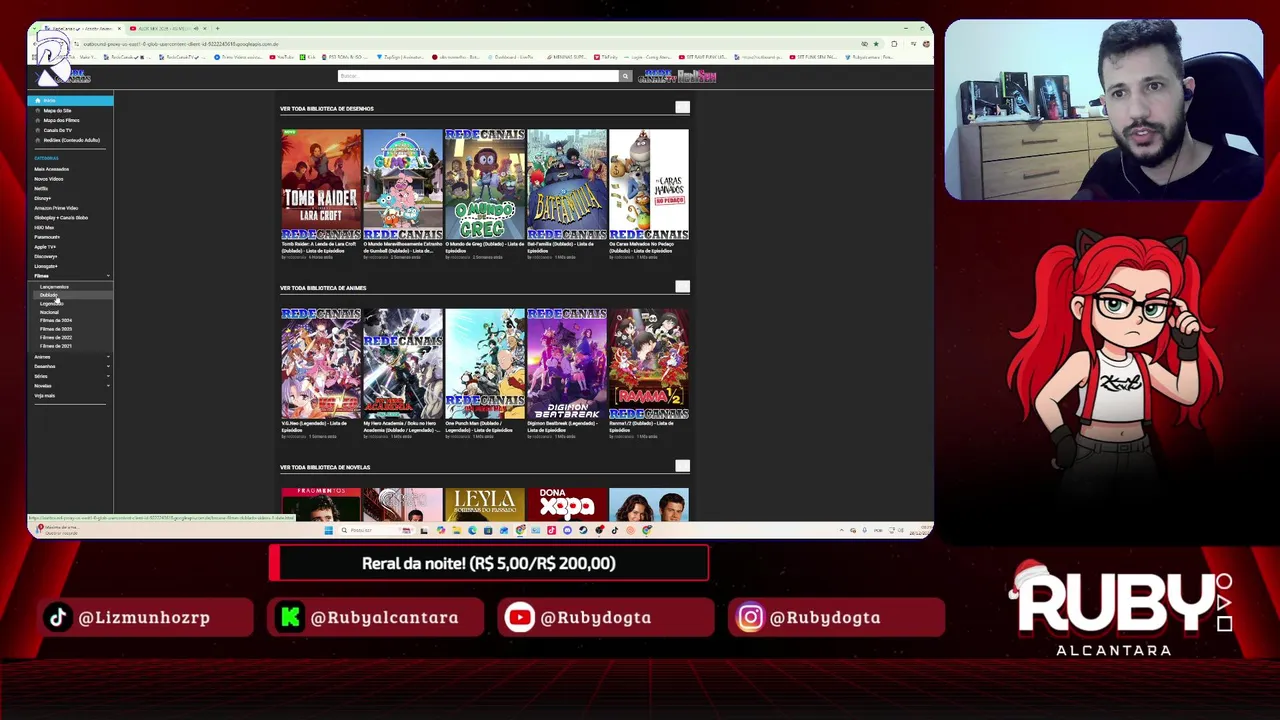Open the Bat-Família thumbnail
Screen dimensions: 1280x720
click(x=567, y=185)
